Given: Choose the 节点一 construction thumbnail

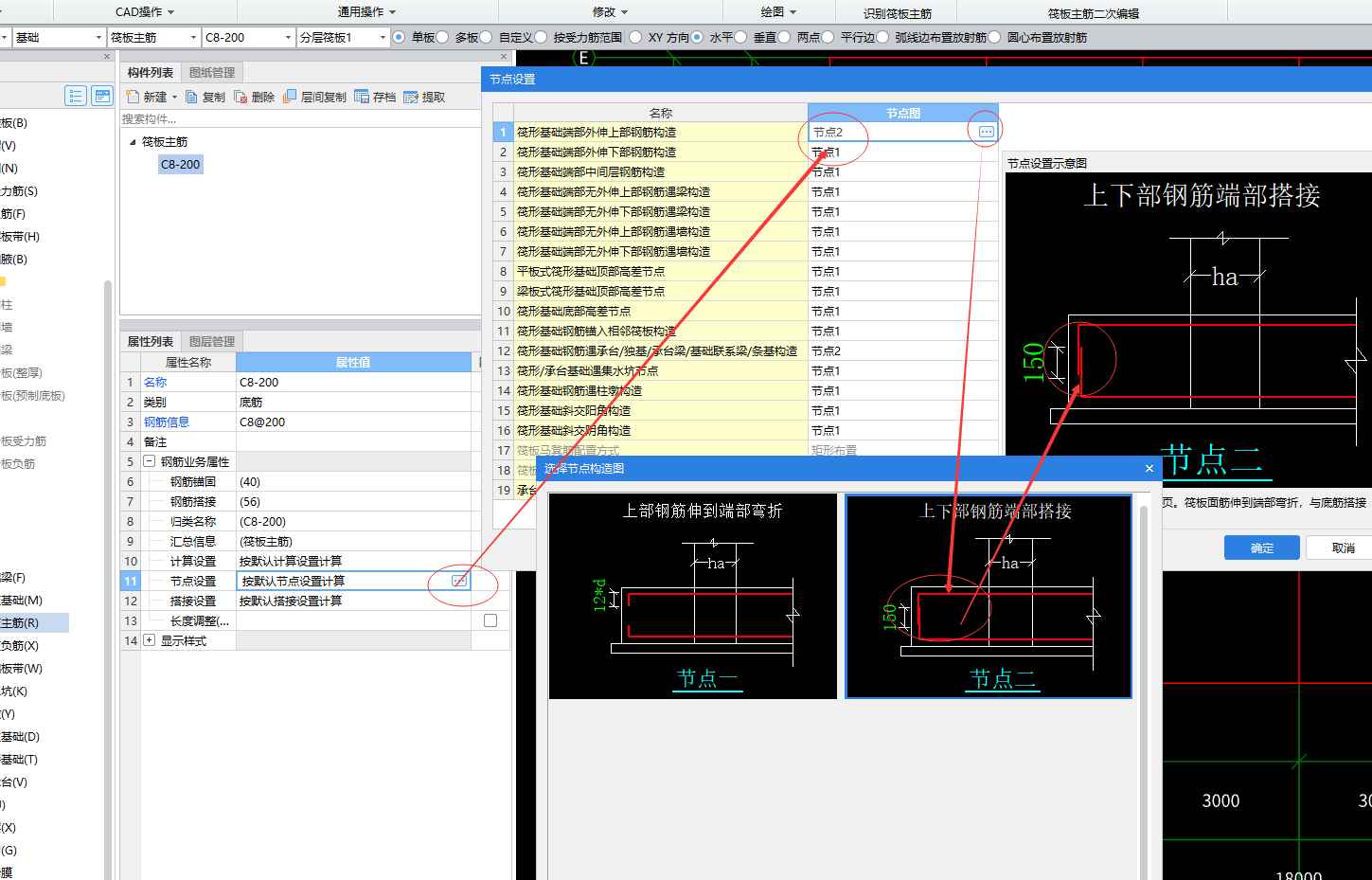Looking at the screenshot, I should click(693, 596).
